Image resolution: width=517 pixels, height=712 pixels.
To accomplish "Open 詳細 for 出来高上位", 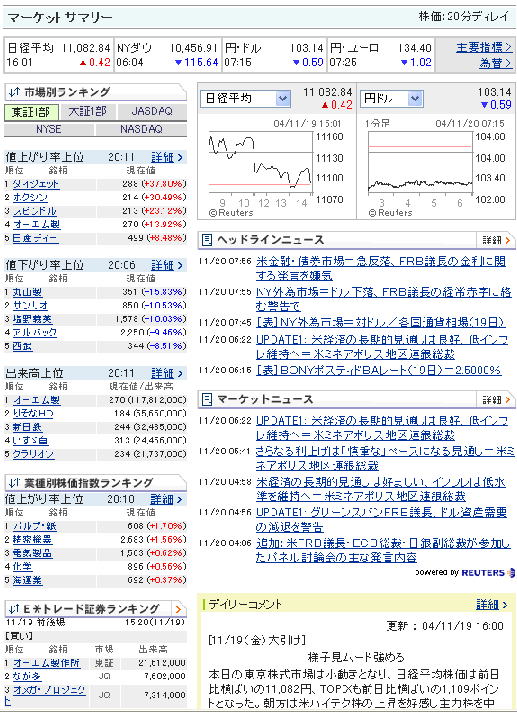I will point(167,374).
